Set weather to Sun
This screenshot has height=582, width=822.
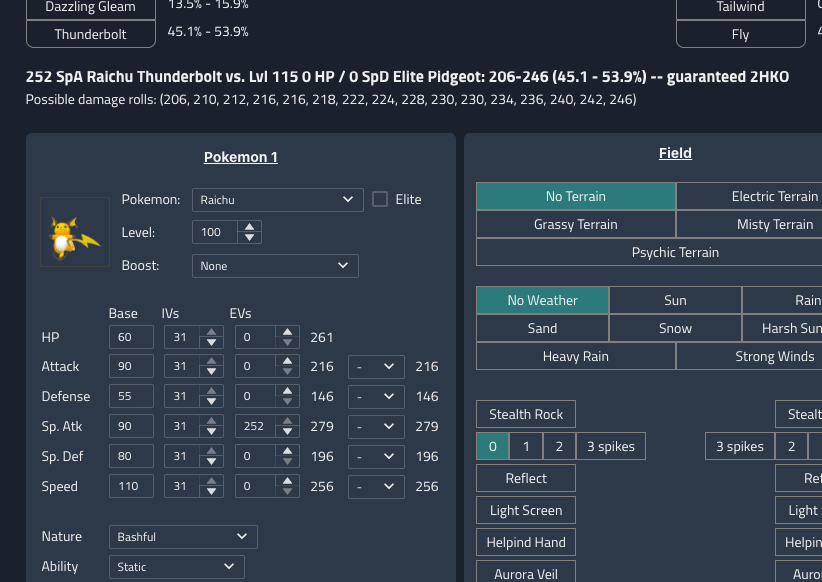[675, 300]
